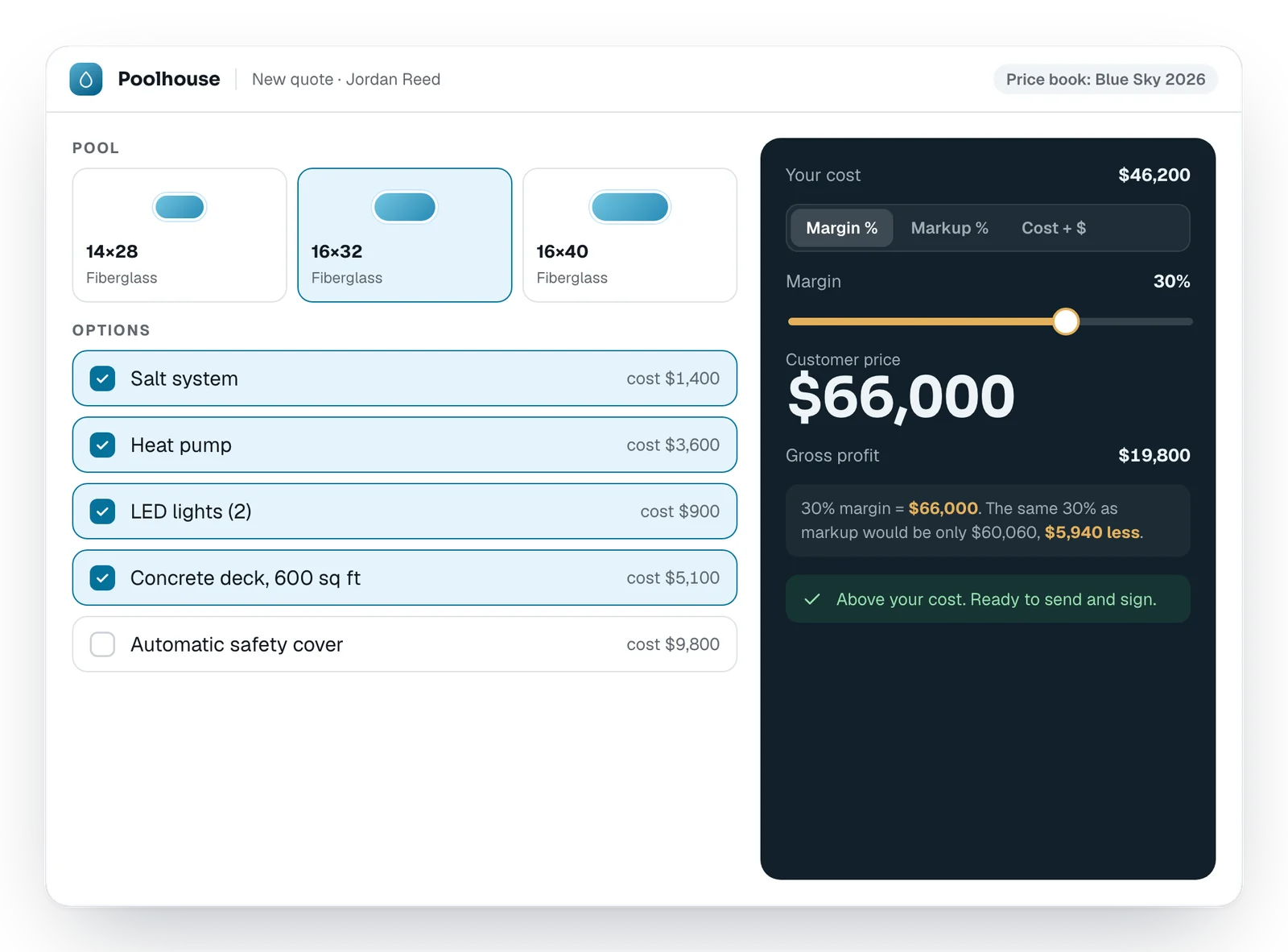Switch to the Markup % pricing mode
Image resolution: width=1288 pixels, height=952 pixels.
point(950,228)
